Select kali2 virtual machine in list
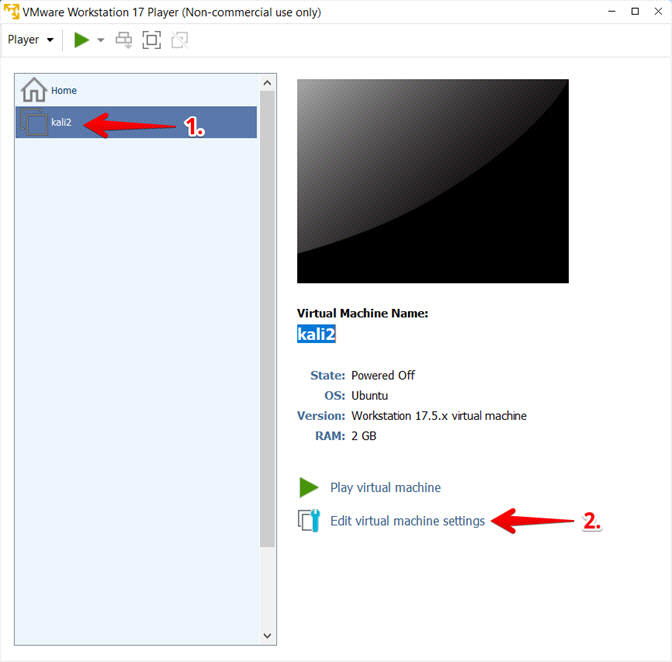The height and width of the screenshot is (662, 672). (136, 122)
